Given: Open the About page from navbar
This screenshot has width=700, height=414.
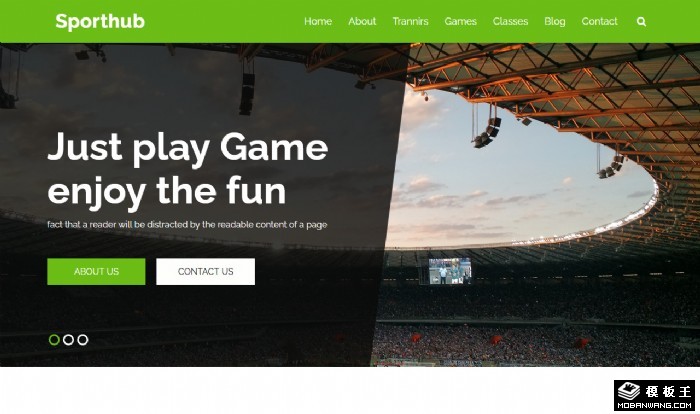Looking at the screenshot, I should click(x=362, y=21).
